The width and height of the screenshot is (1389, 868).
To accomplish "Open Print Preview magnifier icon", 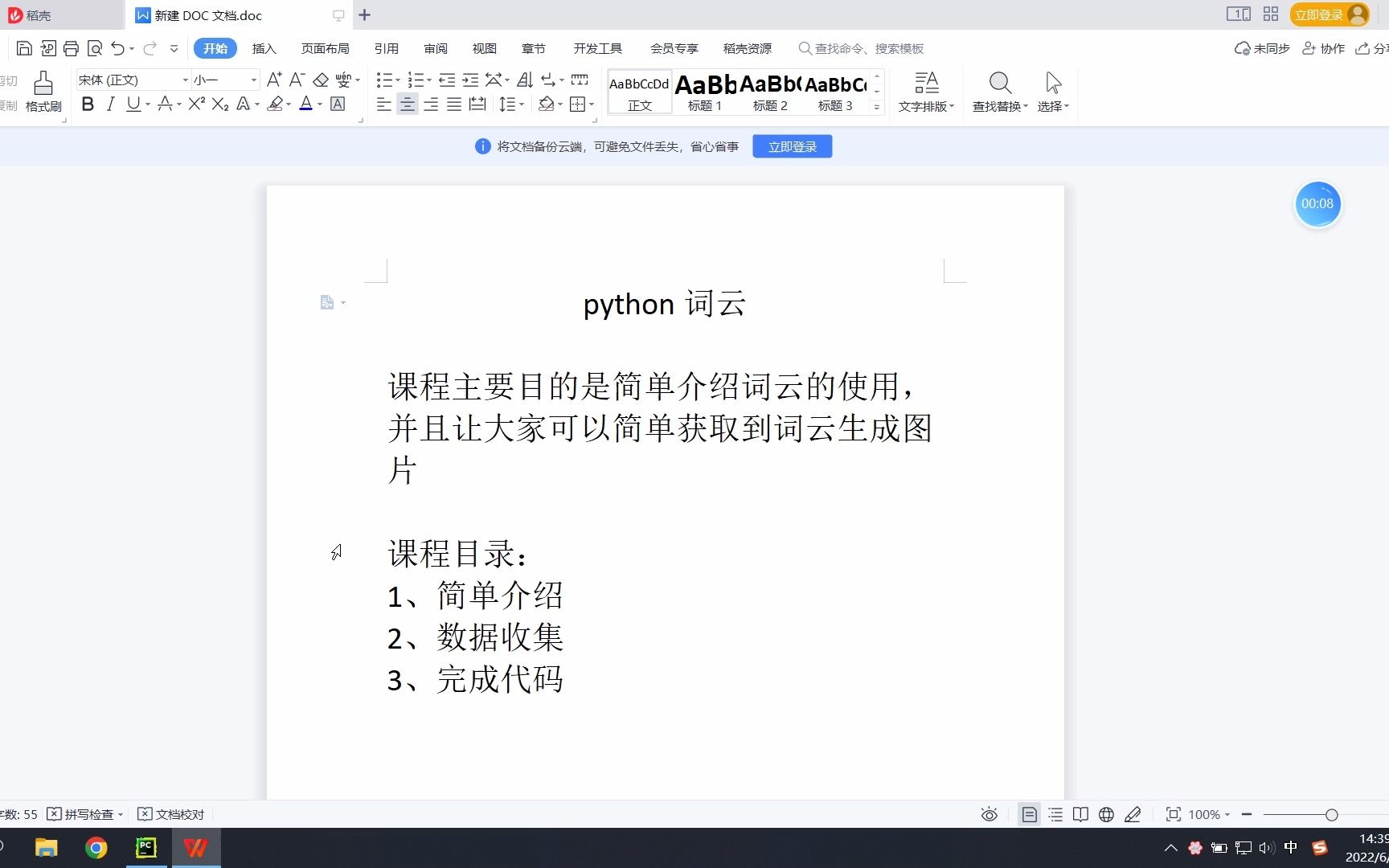I will tap(94, 48).
